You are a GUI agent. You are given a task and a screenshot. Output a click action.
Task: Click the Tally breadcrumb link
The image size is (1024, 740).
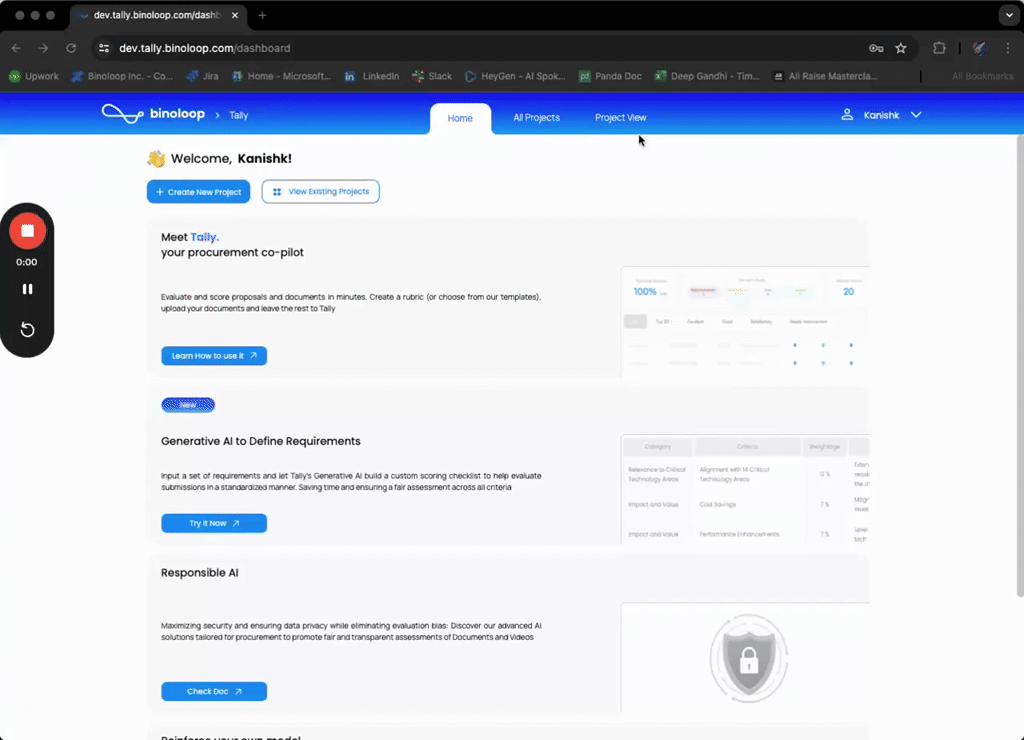tap(238, 115)
